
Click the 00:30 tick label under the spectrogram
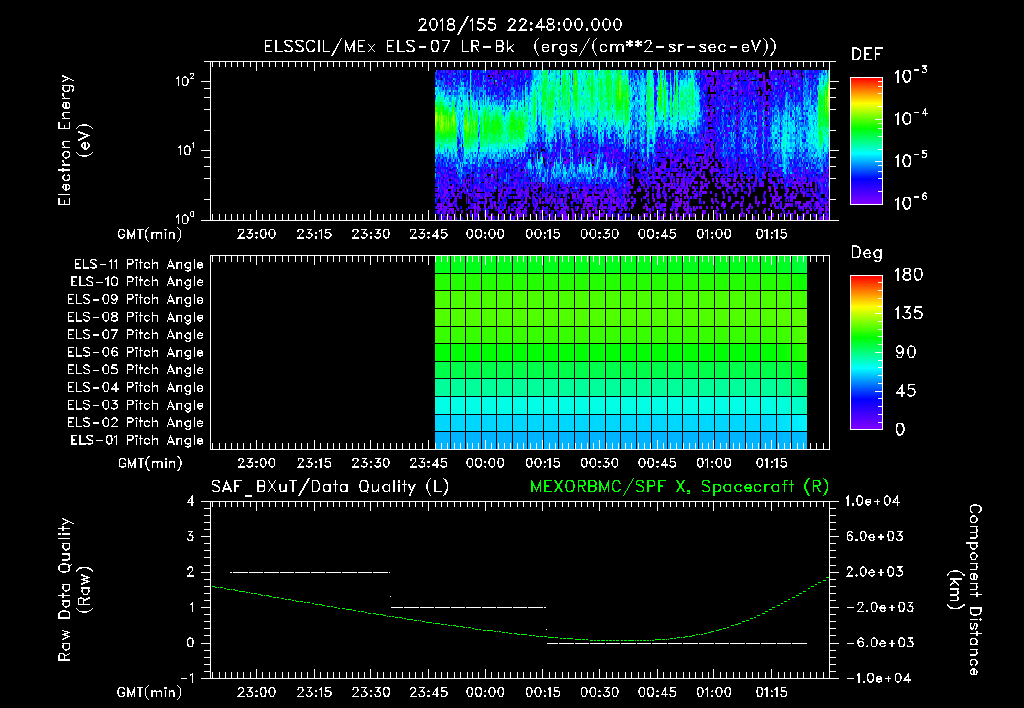click(x=600, y=234)
